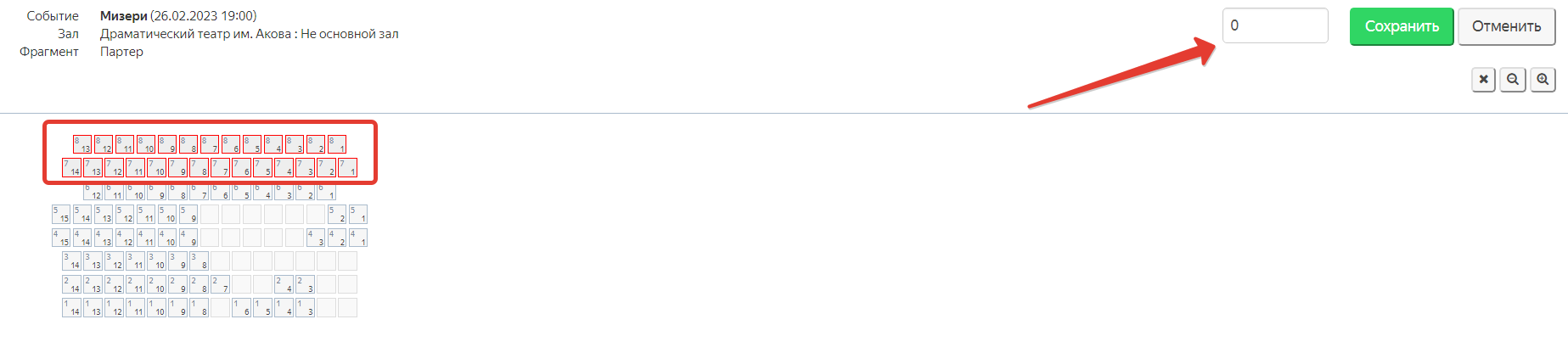Image resolution: width=1568 pixels, height=353 pixels.
Task: Focus the price input field showing 0
Action: click(1275, 25)
